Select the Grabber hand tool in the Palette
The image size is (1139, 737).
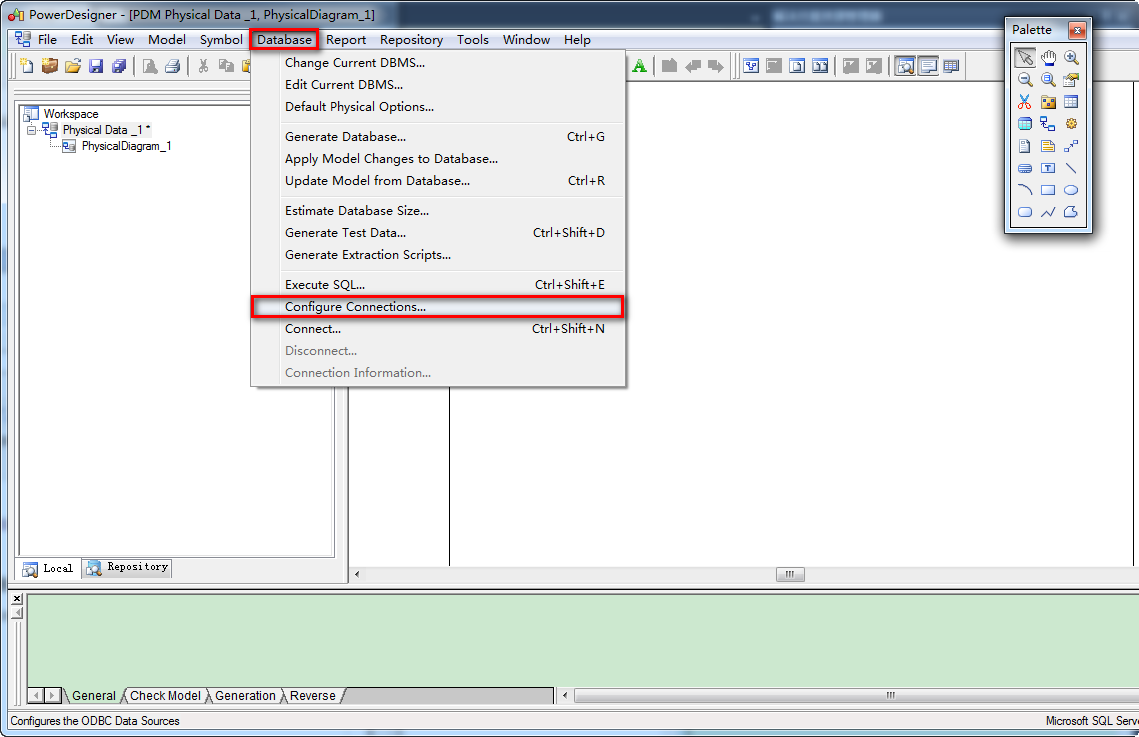(x=1048, y=57)
